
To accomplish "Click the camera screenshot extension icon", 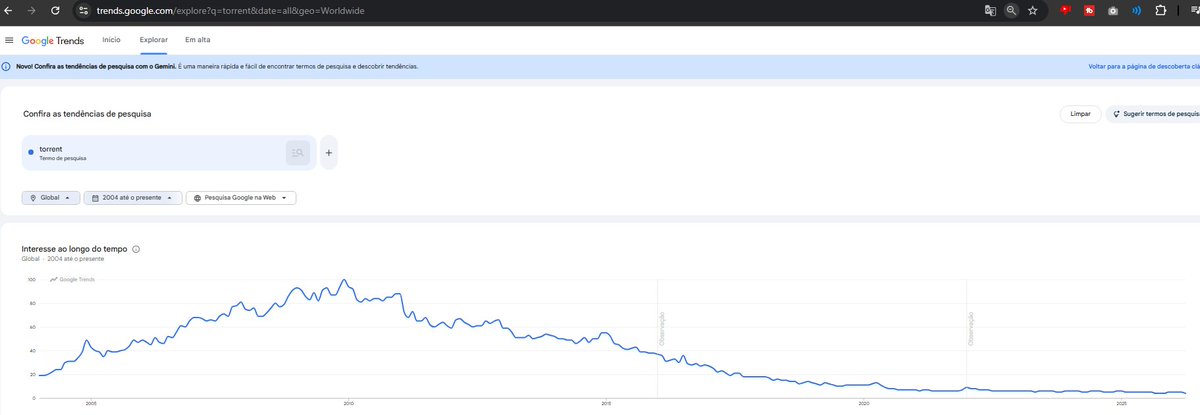I will (1114, 11).
